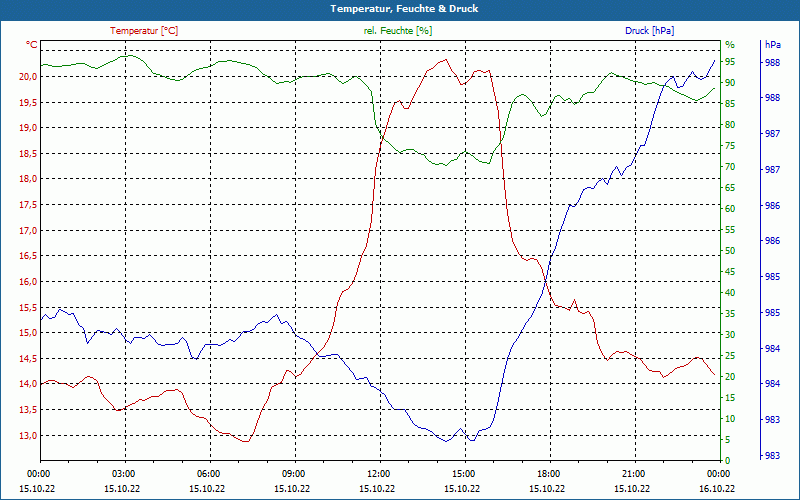This screenshot has height=500, width=800.
Task: Click the green '80' humidity axis value
Action: click(730, 125)
